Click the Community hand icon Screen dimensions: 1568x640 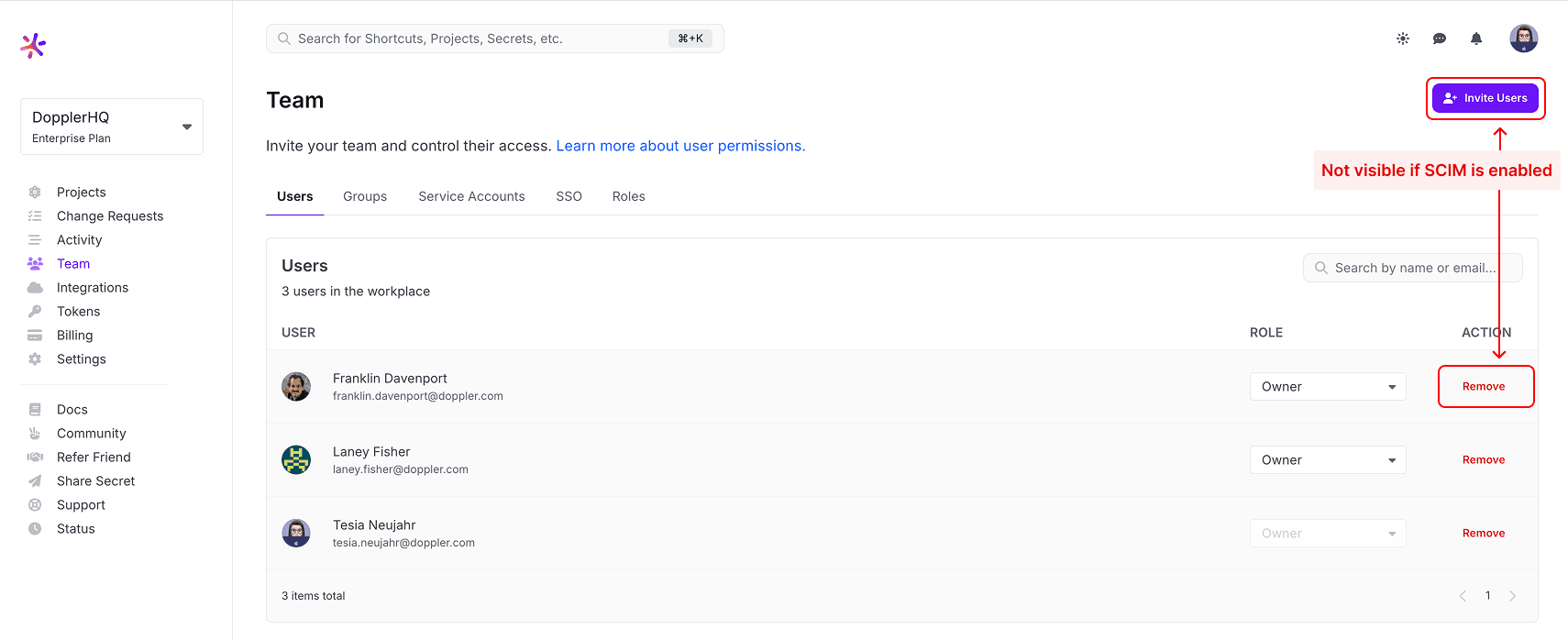35,433
